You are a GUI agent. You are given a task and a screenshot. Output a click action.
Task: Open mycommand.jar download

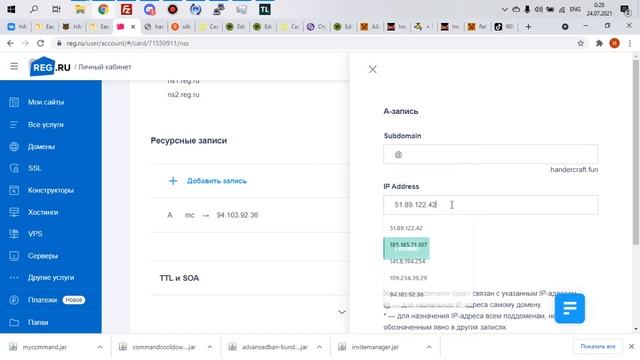point(44,347)
